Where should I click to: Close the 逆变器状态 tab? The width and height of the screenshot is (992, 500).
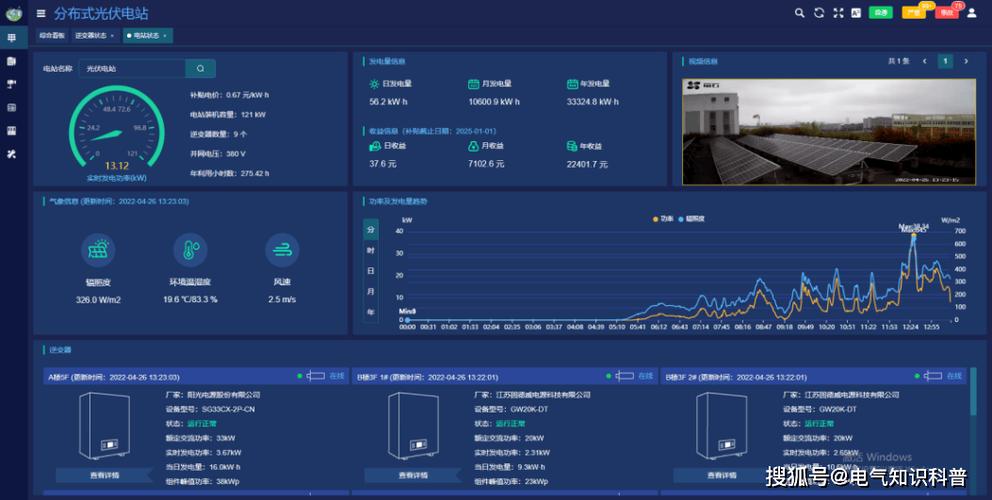point(113,35)
